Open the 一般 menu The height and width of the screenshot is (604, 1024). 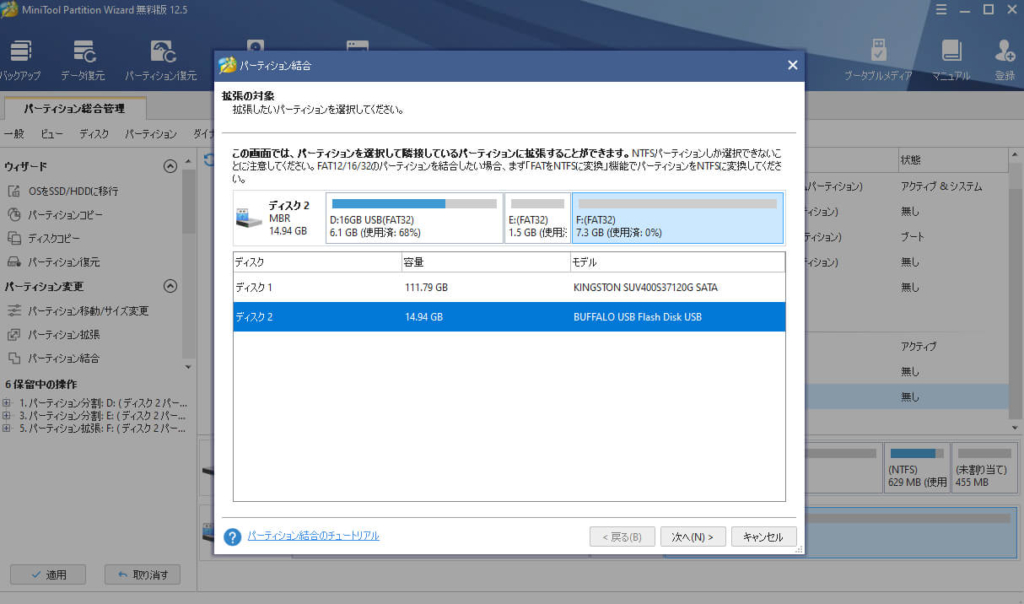pos(14,134)
